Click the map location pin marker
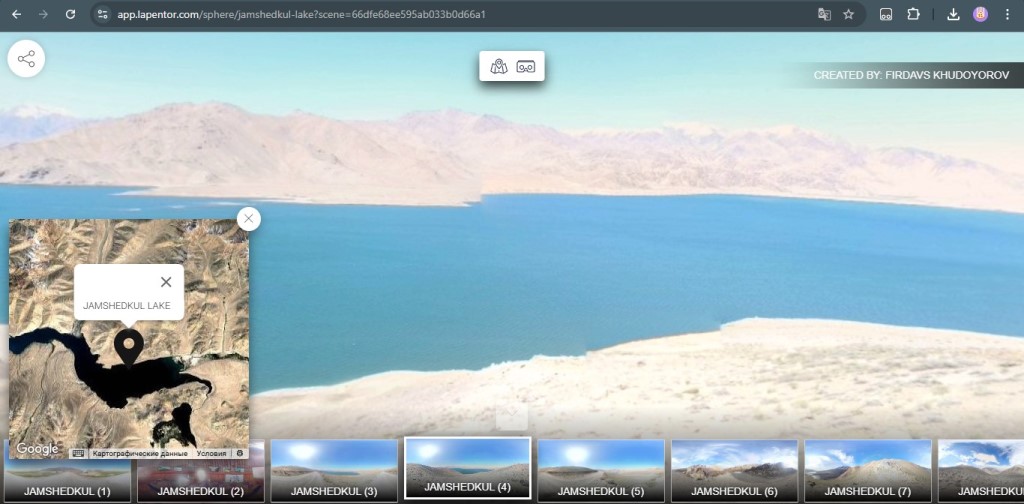 [128, 345]
